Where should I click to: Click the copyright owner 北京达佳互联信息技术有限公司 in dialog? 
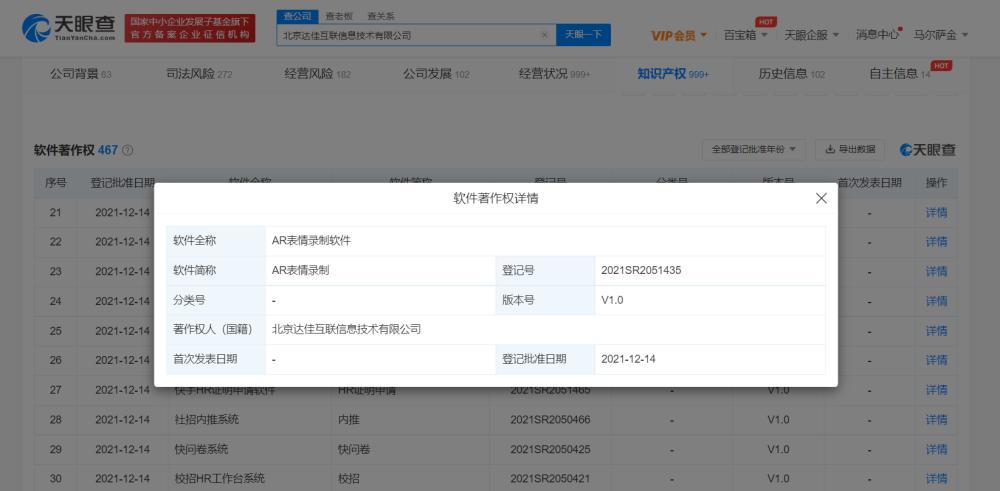pos(346,330)
